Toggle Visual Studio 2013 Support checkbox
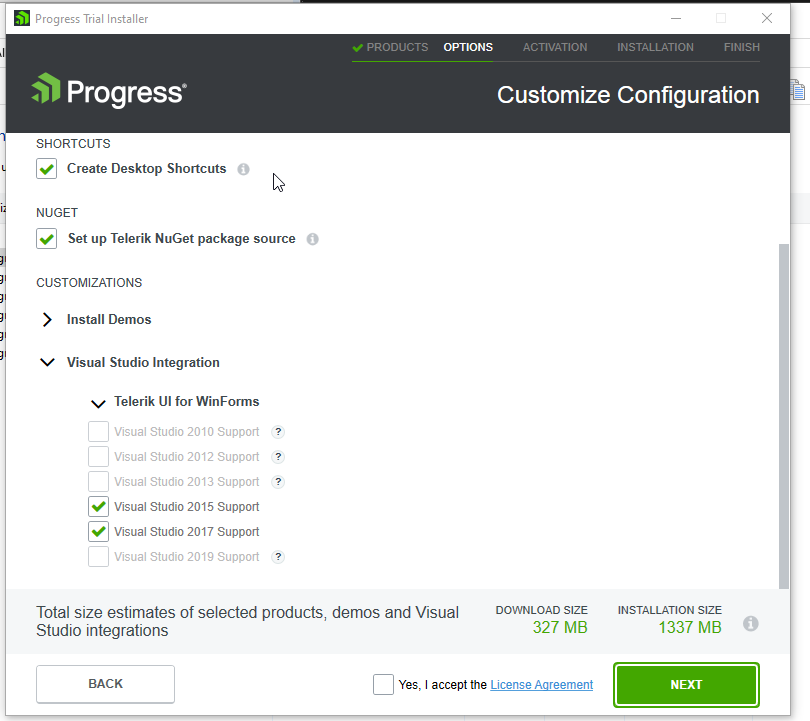The width and height of the screenshot is (810, 721). point(98,481)
